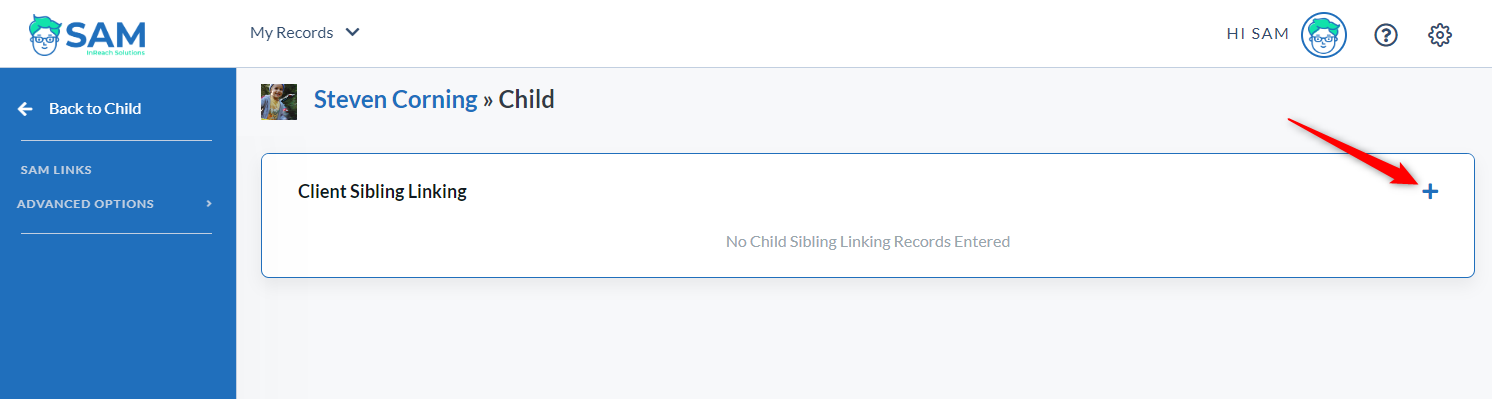Expand the My Records chevron
Viewport: 1492px width, 399px height.
point(352,32)
